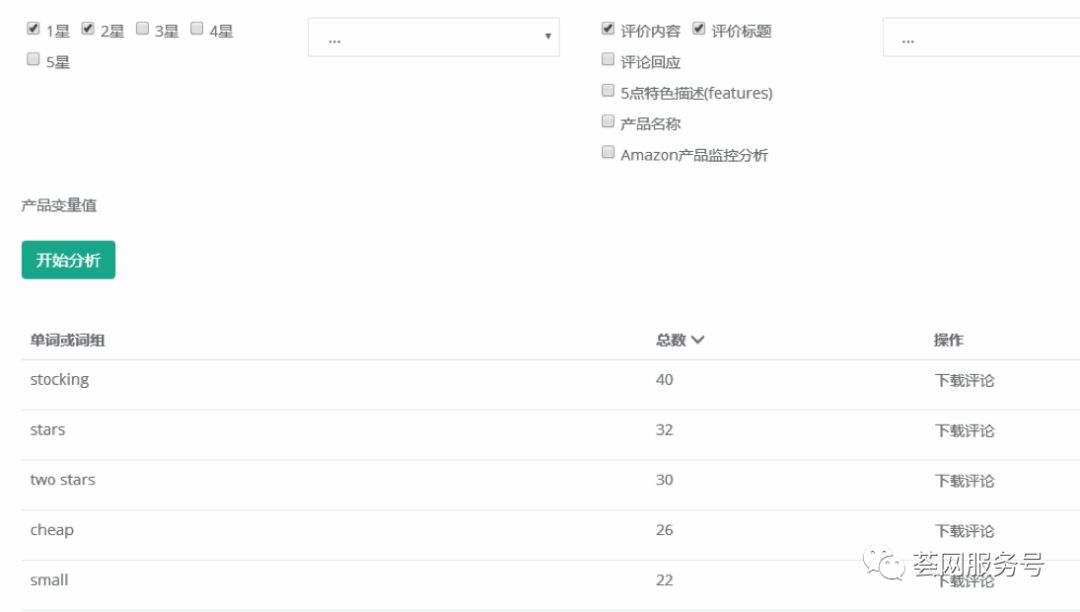Click 下载评论 in cheap row

coord(964,531)
